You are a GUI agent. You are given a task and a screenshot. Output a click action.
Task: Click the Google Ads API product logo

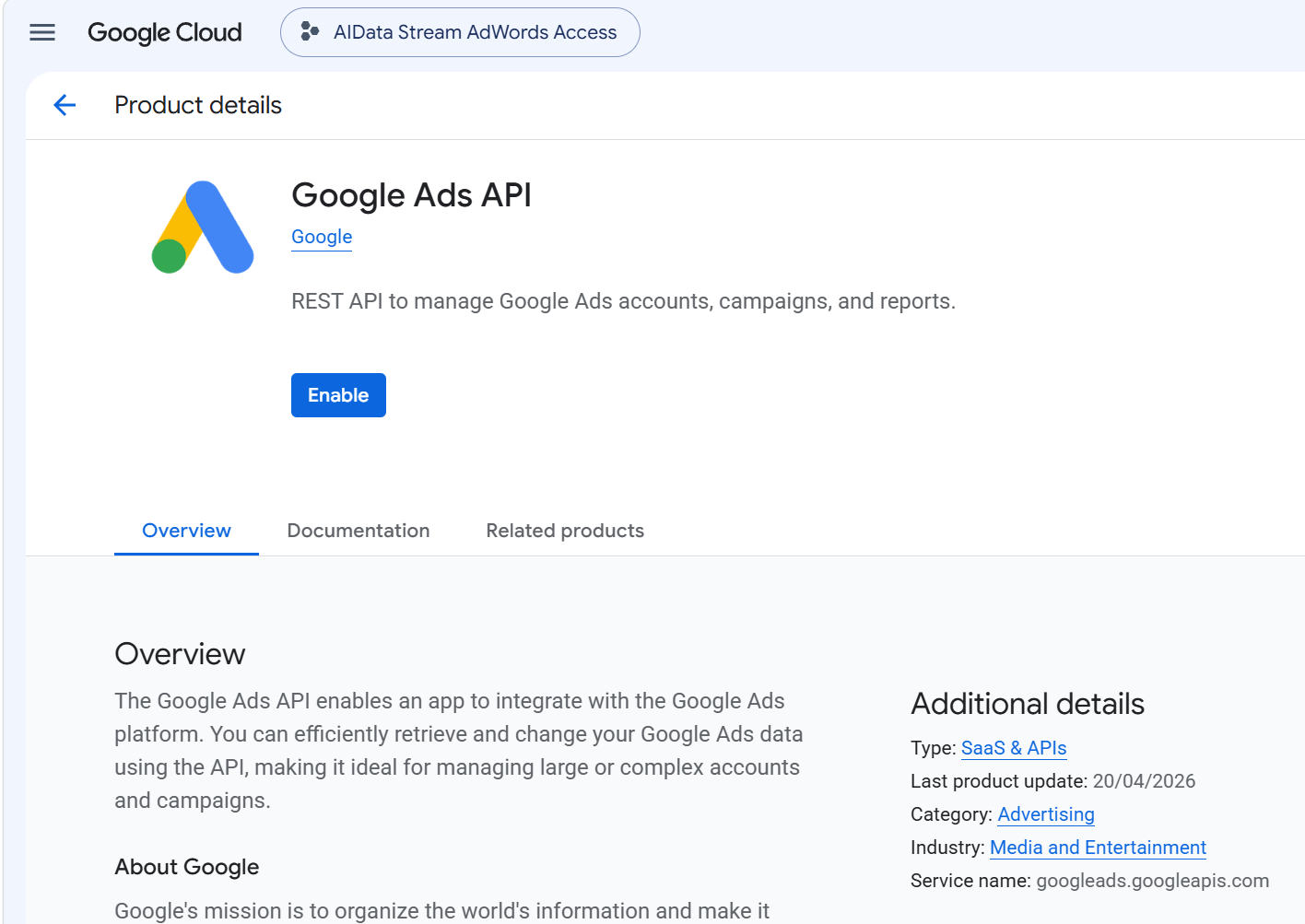click(203, 227)
